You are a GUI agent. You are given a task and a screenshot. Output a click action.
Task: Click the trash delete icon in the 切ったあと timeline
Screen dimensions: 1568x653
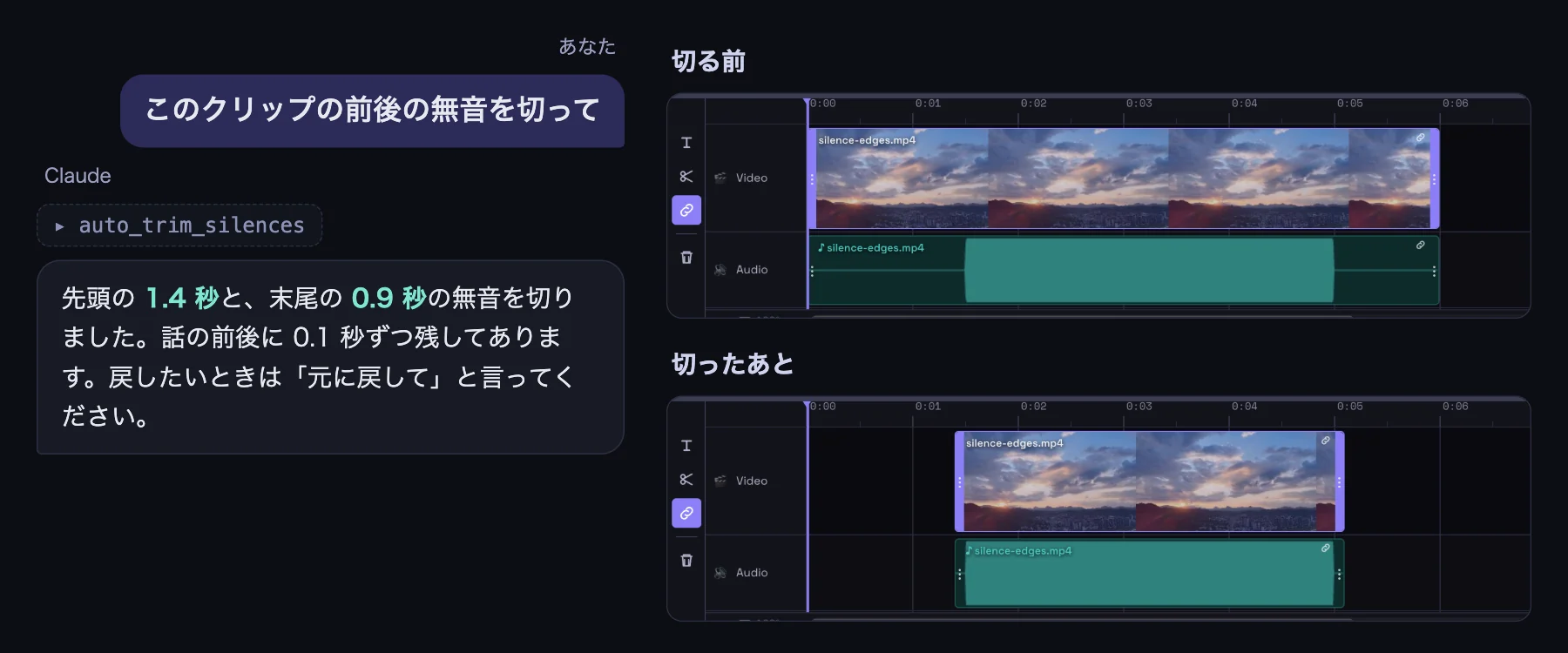pos(686,561)
